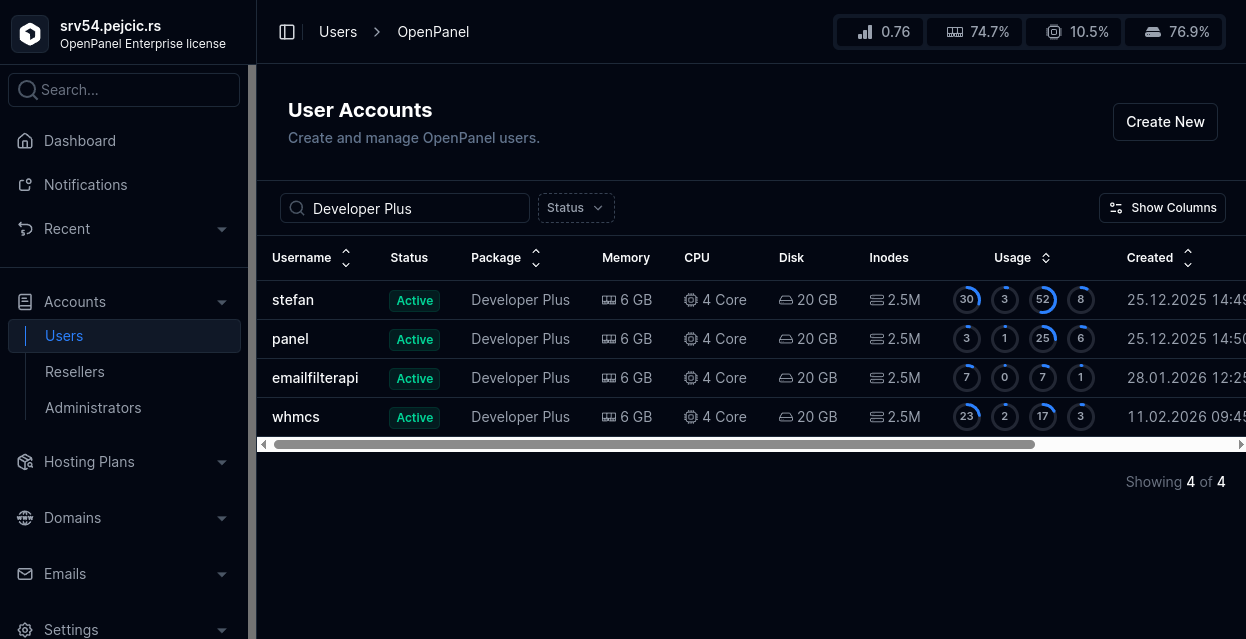
Task: Select Resellers under Accounts
Action: [75, 372]
